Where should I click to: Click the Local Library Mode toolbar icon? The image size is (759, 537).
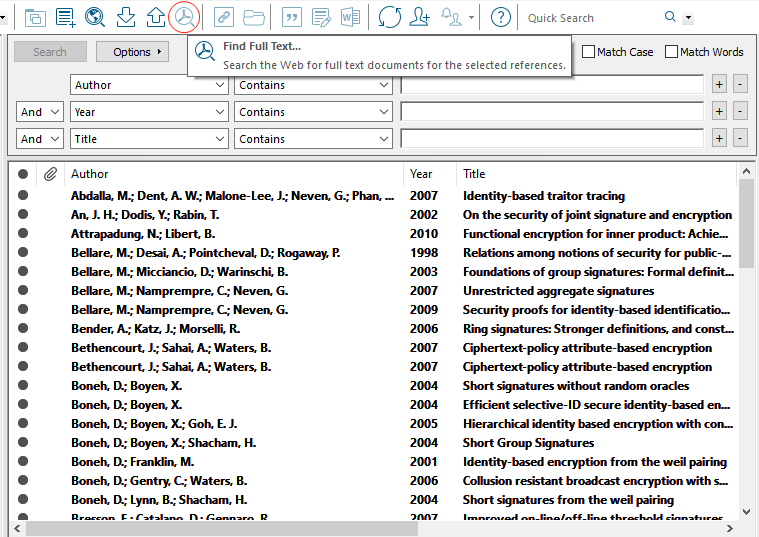35,18
